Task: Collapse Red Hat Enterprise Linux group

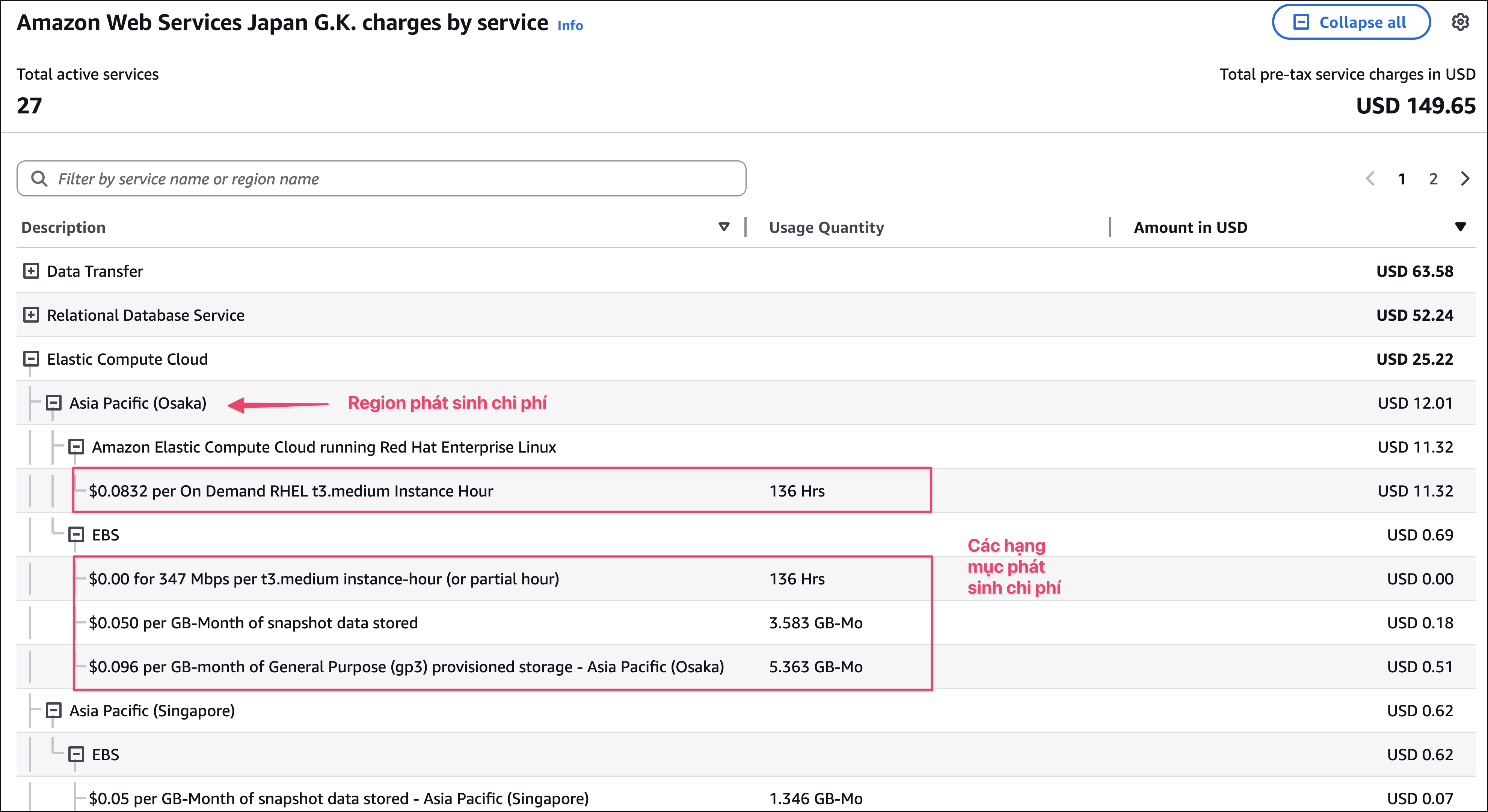Action: pos(76,447)
